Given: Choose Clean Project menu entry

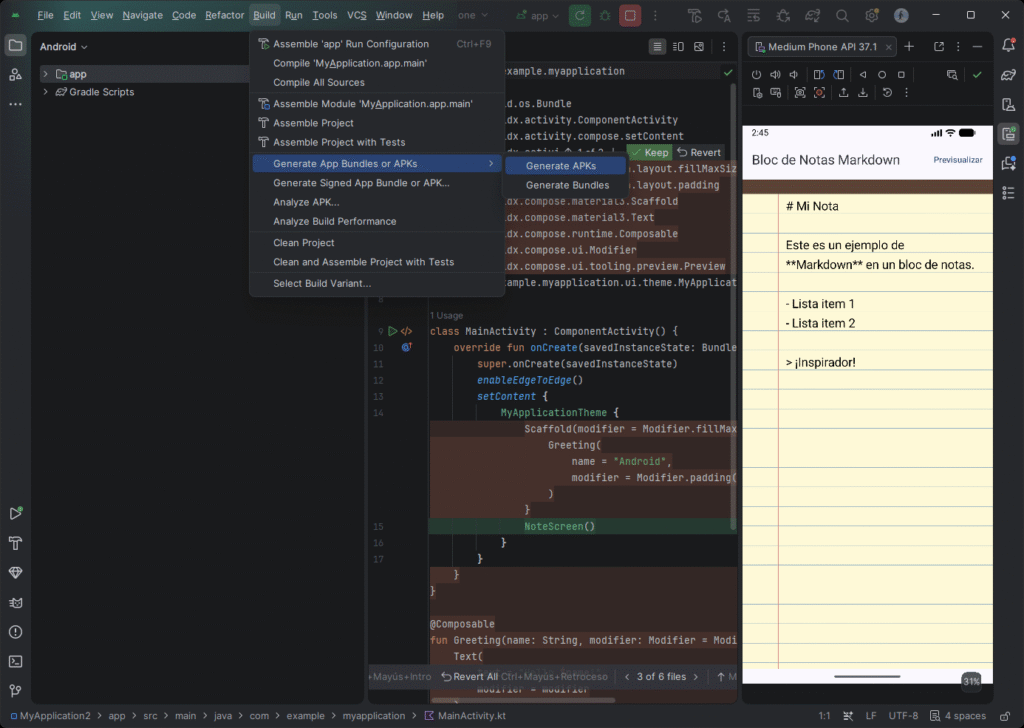Looking at the screenshot, I should [x=377, y=242].
